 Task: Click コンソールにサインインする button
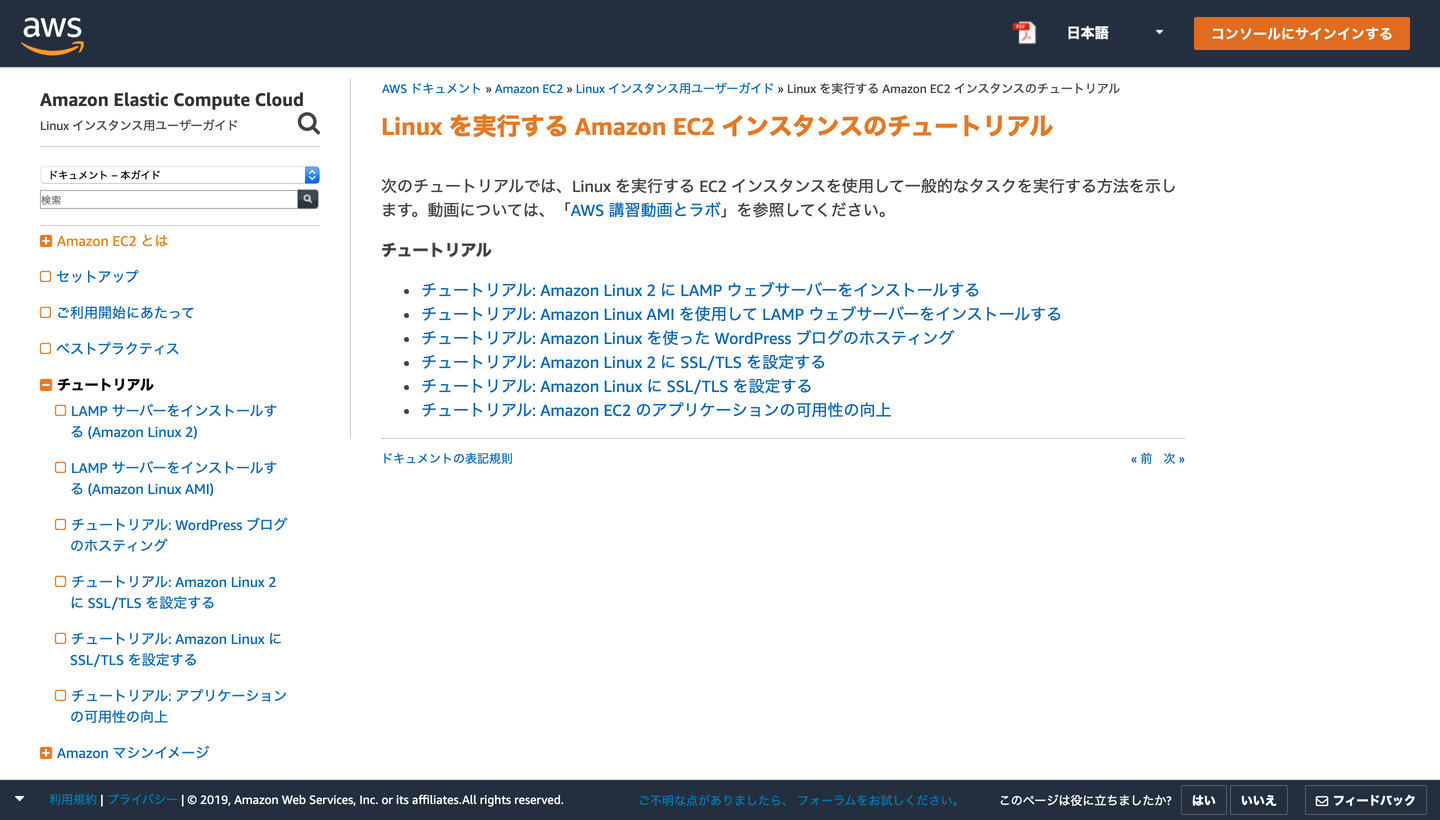click(1302, 33)
